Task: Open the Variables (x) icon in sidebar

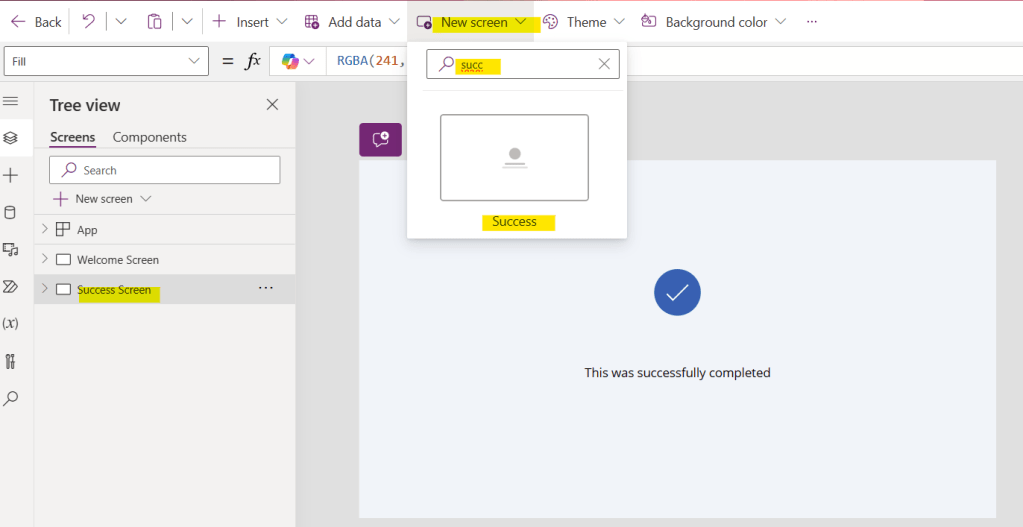Action: (x=11, y=323)
